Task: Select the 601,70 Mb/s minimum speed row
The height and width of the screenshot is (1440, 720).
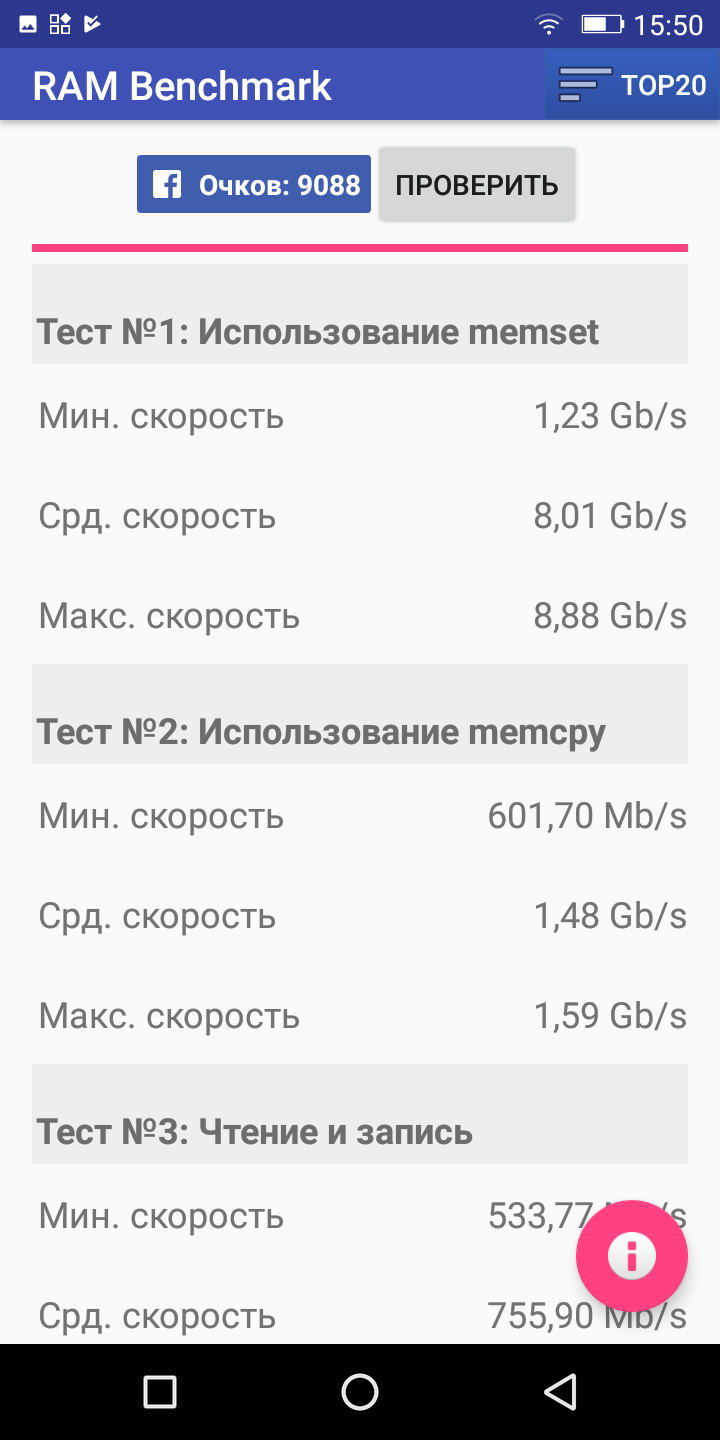Action: [360, 816]
